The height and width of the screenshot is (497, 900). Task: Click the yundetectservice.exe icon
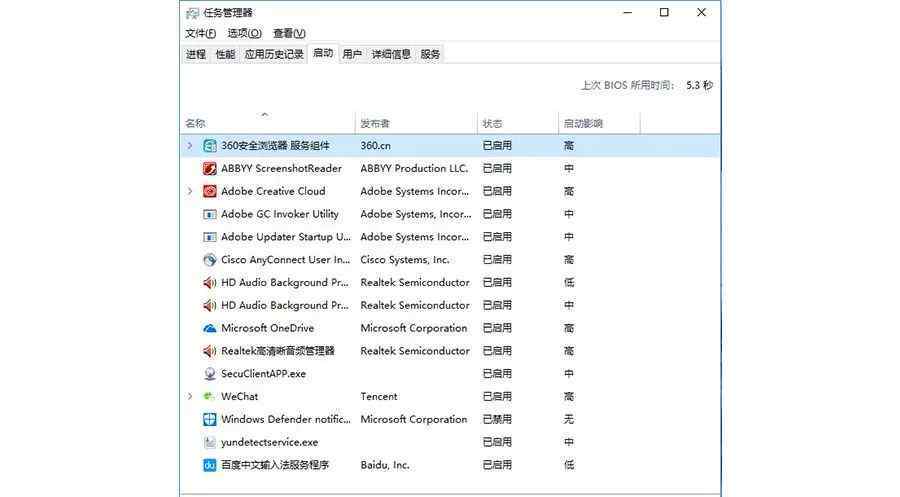[210, 442]
